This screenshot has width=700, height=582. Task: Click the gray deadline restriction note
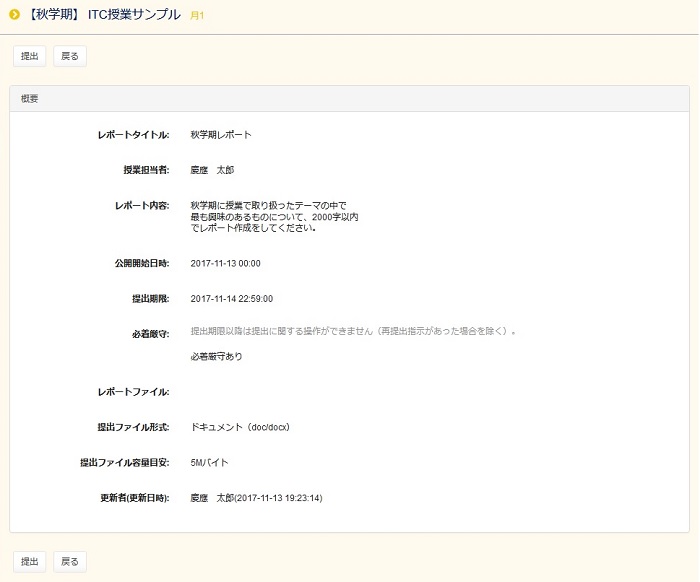click(353, 331)
